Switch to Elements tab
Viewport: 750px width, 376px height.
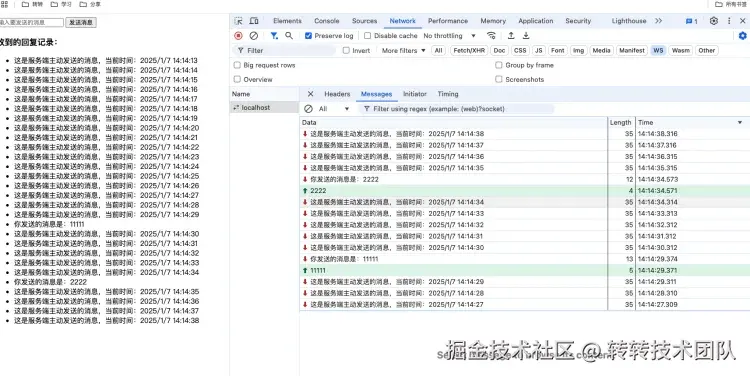[x=287, y=21]
